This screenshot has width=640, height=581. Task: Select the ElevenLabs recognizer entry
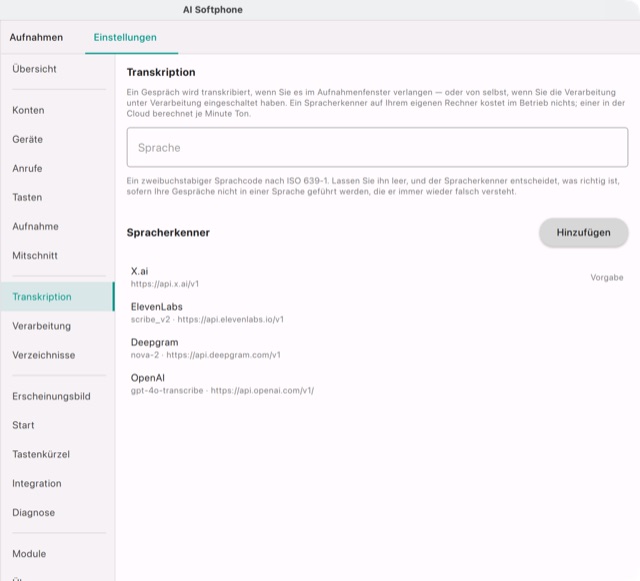point(377,313)
